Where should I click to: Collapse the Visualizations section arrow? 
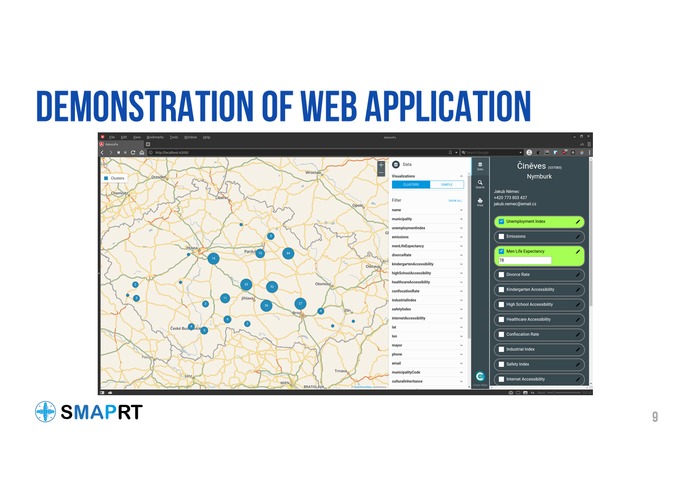coord(461,176)
